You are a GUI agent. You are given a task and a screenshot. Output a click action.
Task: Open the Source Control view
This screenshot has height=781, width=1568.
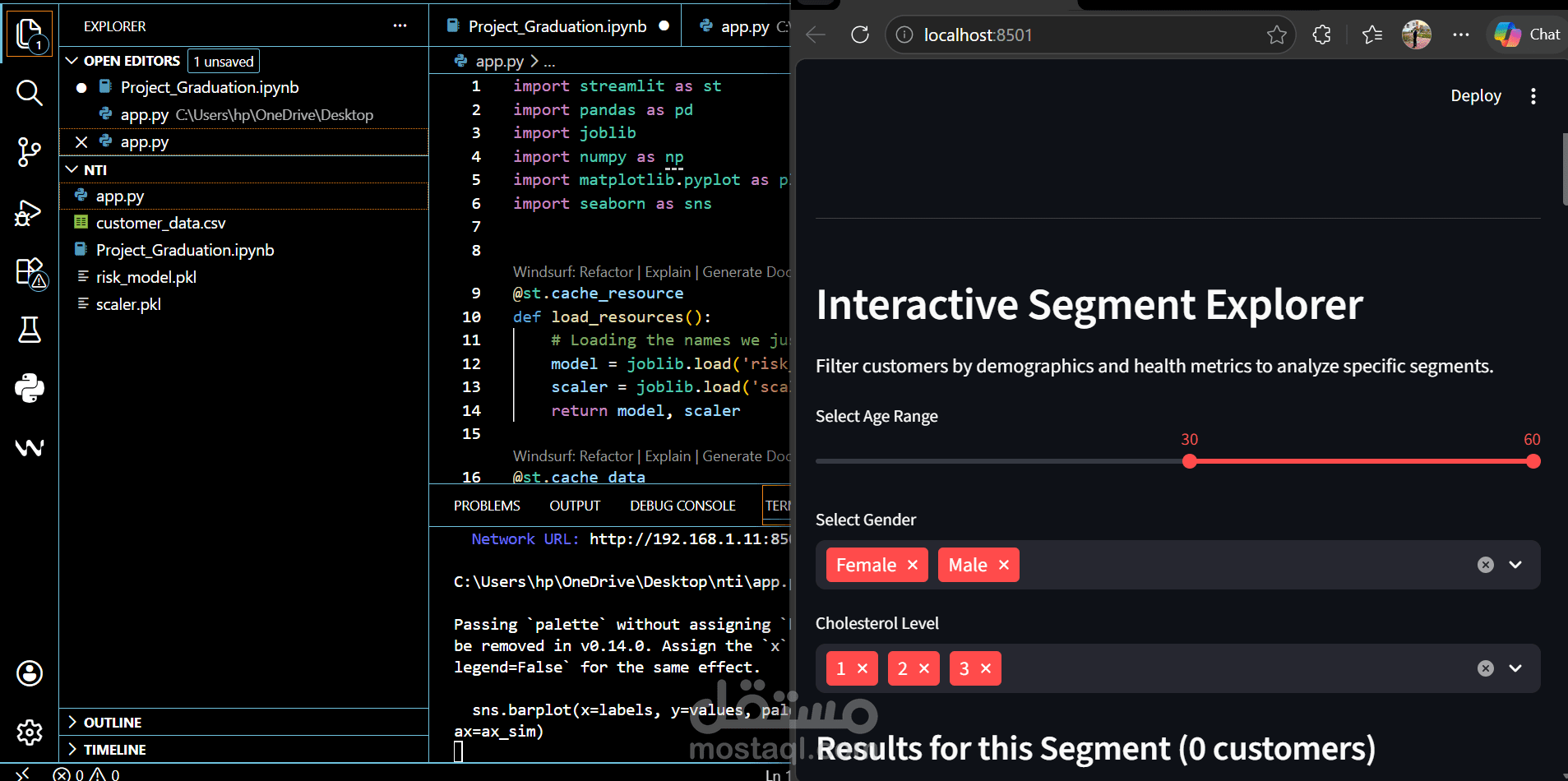coord(30,152)
